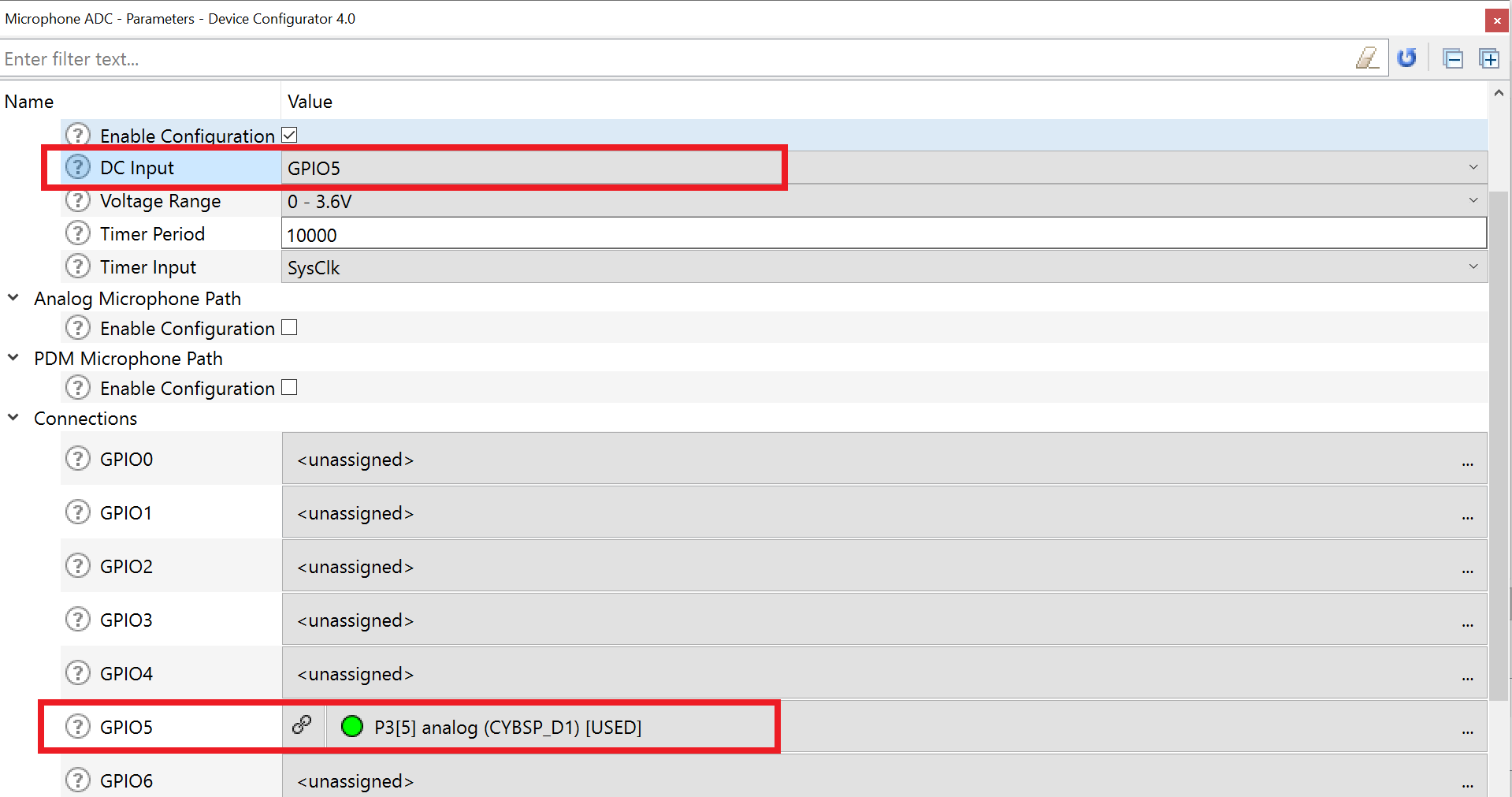Click the P3[5] analog (CYBSP_D1) [USED] value
Viewport: 1512px width, 797px height.
507,727
